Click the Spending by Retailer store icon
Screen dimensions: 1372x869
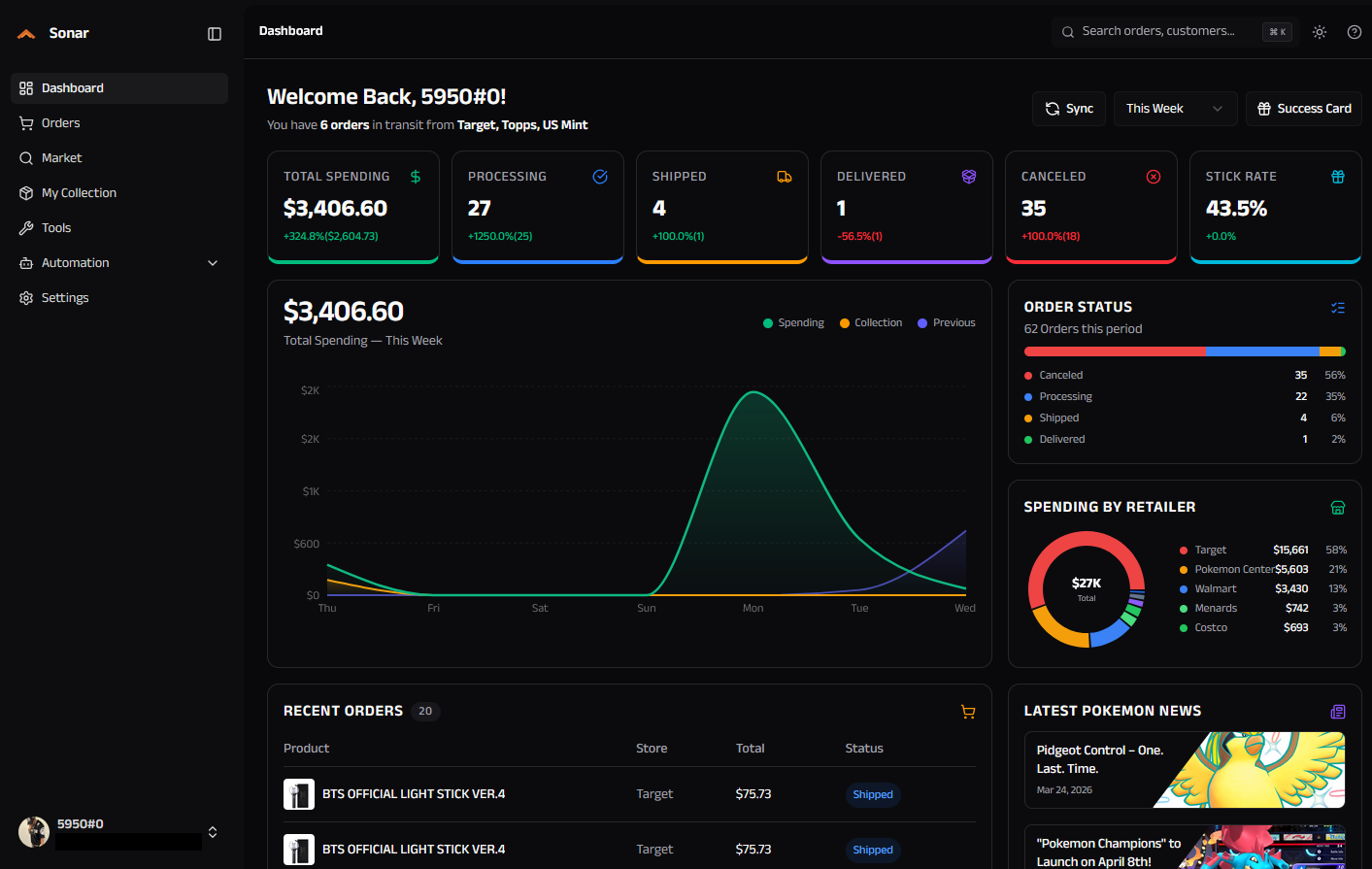(1338, 508)
